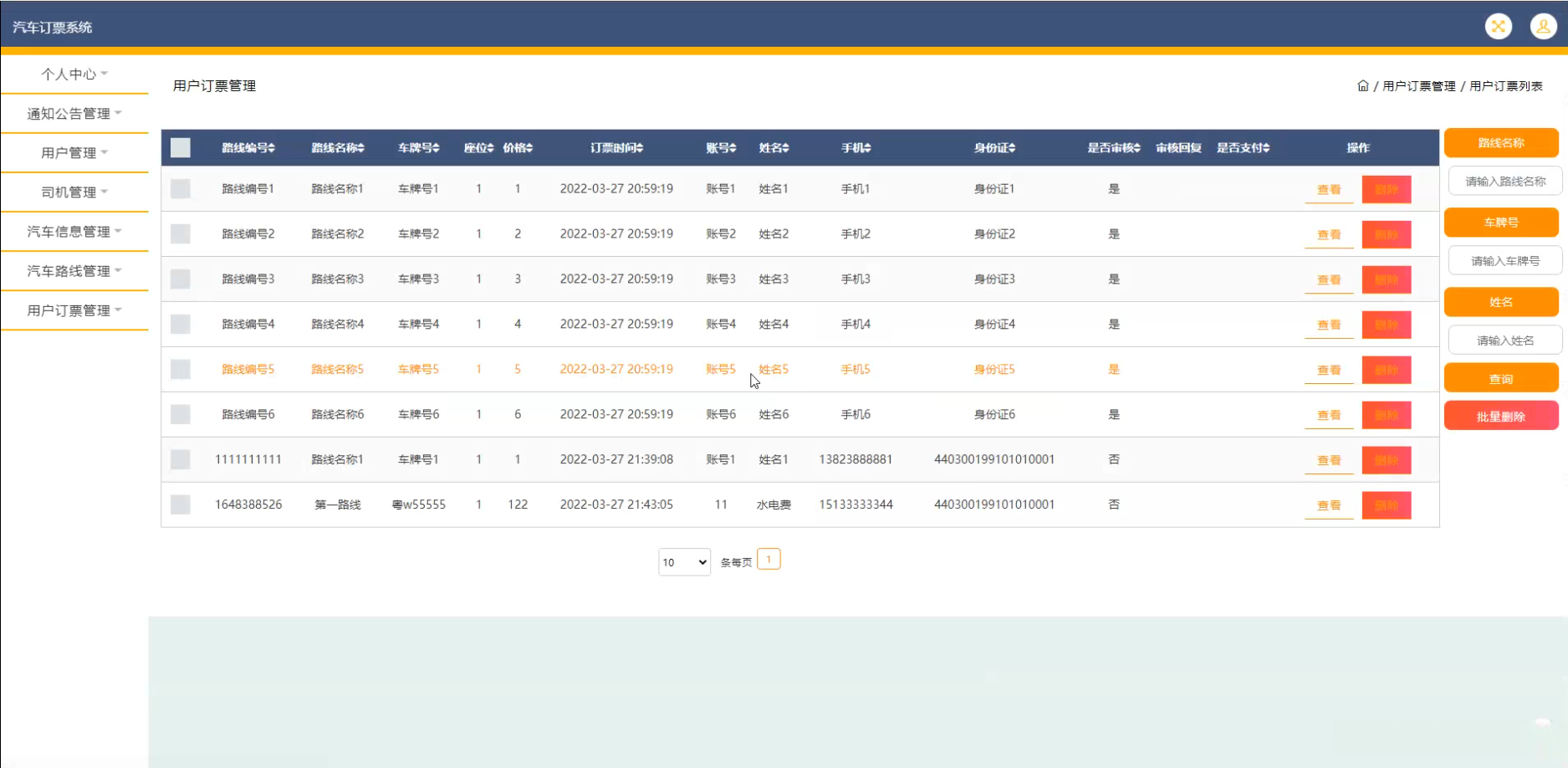Open the 用户订票管理 sidebar menu item
The height and width of the screenshot is (768, 1568).
(x=74, y=310)
